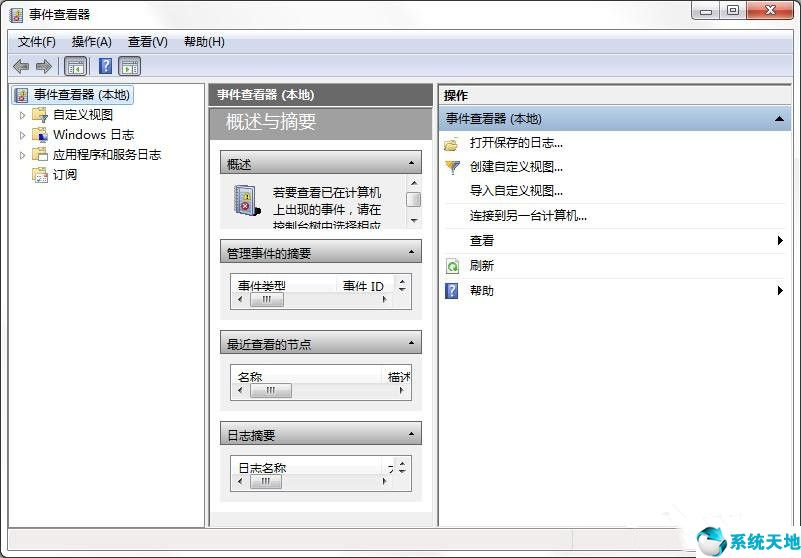The width and height of the screenshot is (801, 558).
Task: Expand the 自定义视图 tree node
Action: pyautogui.click(x=22, y=115)
